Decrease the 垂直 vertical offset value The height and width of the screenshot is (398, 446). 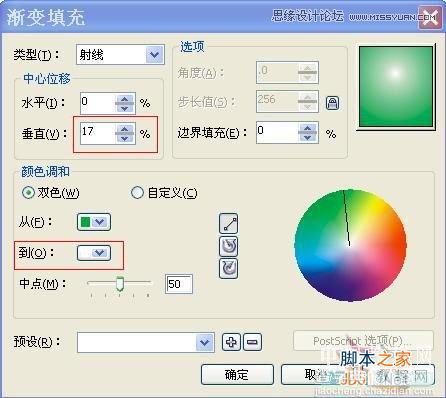click(x=125, y=138)
